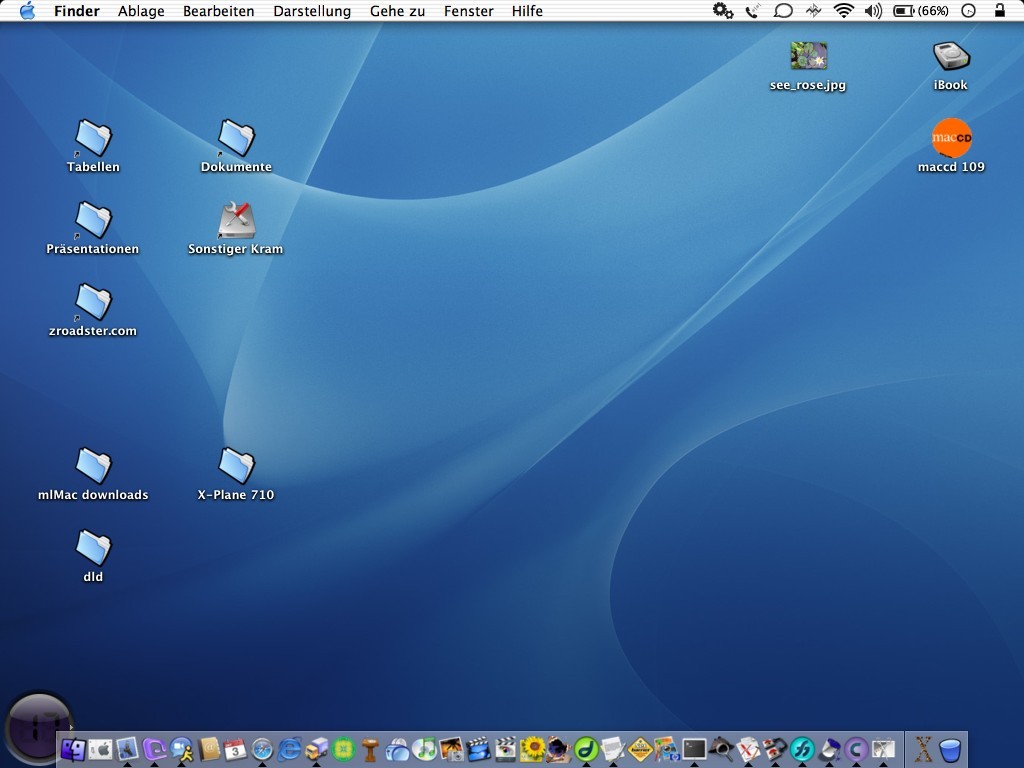The height and width of the screenshot is (768, 1024).
Task: Open iCal from the Dock
Action: 233,750
